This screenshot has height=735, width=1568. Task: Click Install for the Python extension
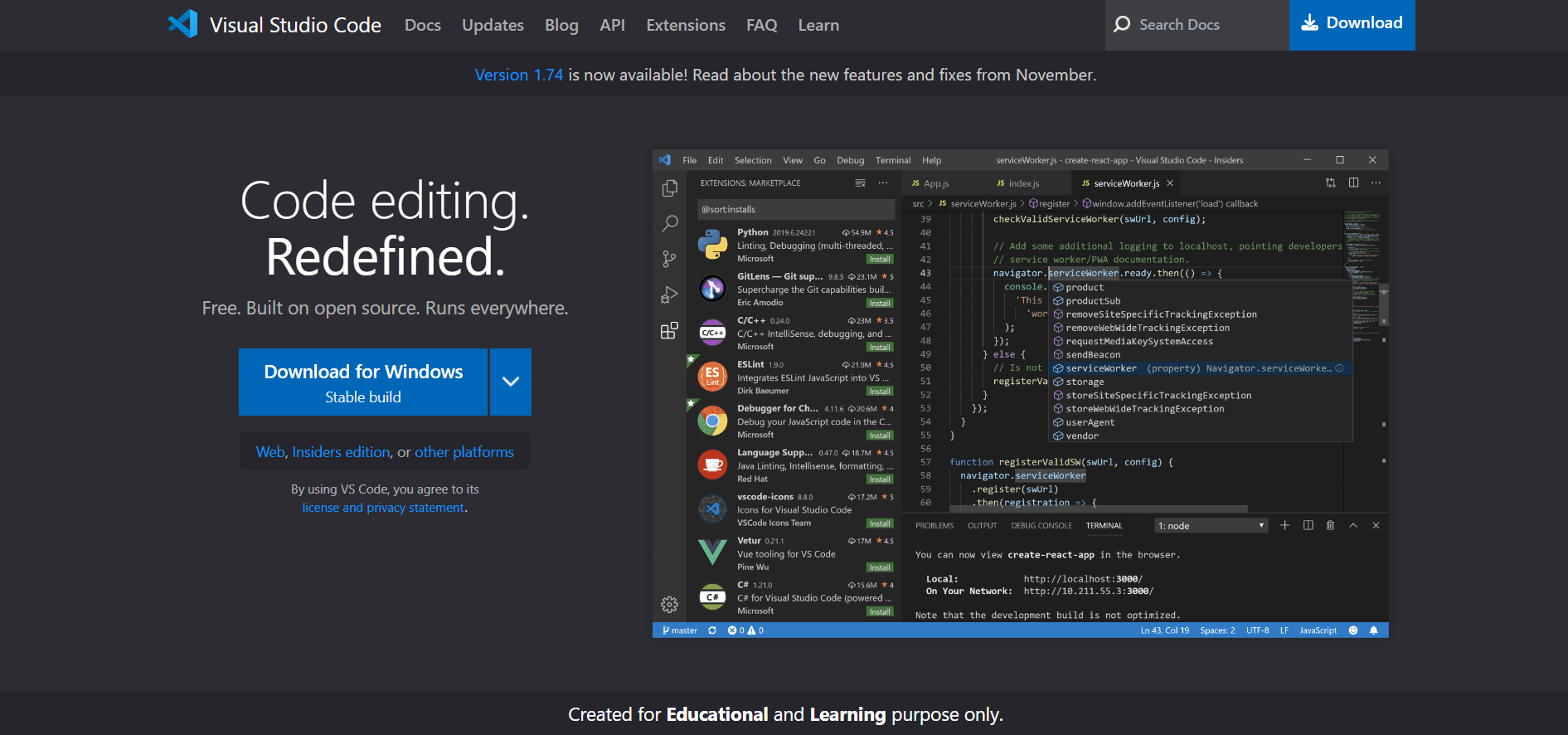pos(880,259)
